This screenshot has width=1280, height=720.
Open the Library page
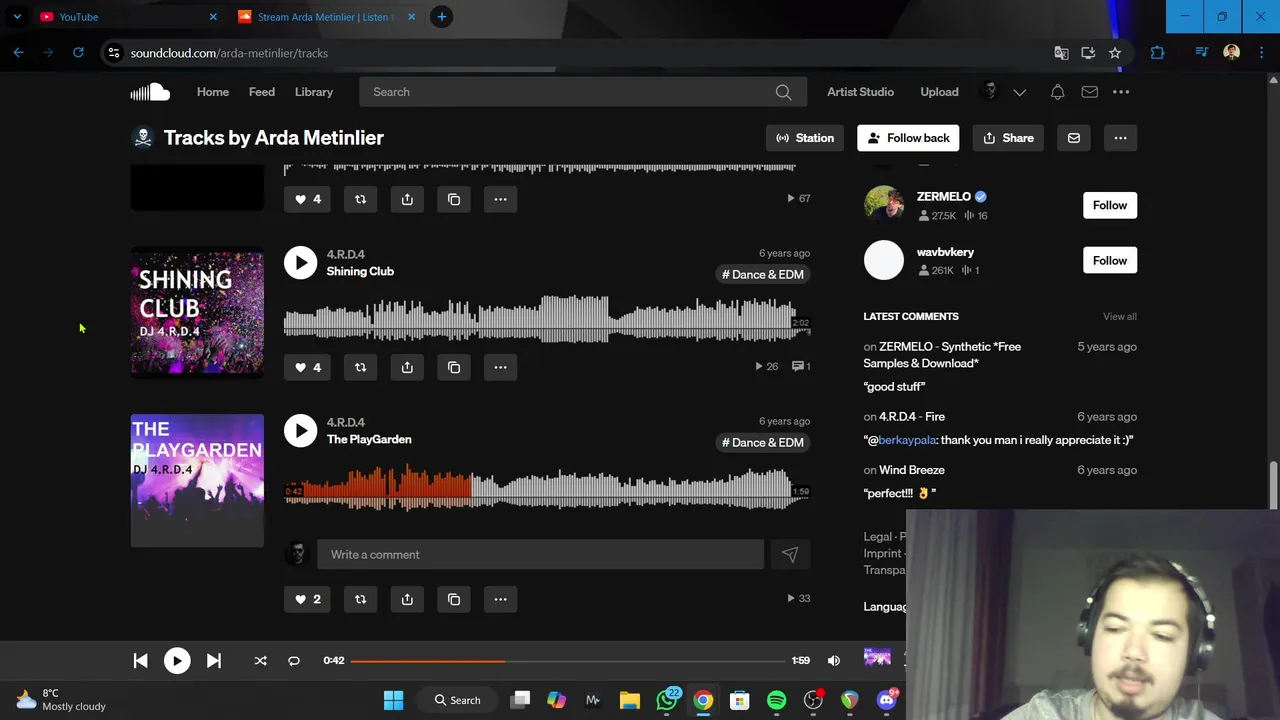point(314,92)
